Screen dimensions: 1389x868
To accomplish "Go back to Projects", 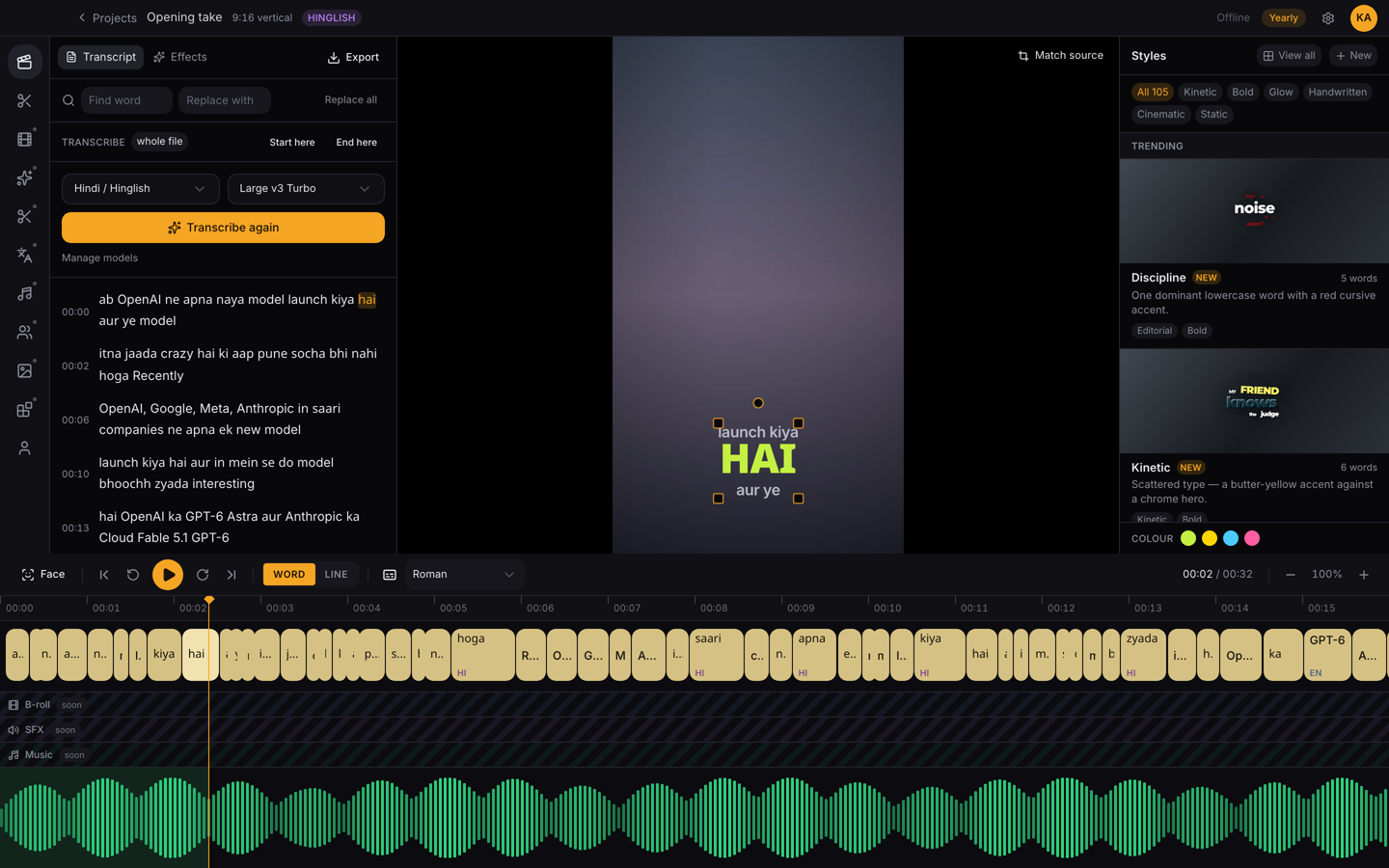I will 107,17.
